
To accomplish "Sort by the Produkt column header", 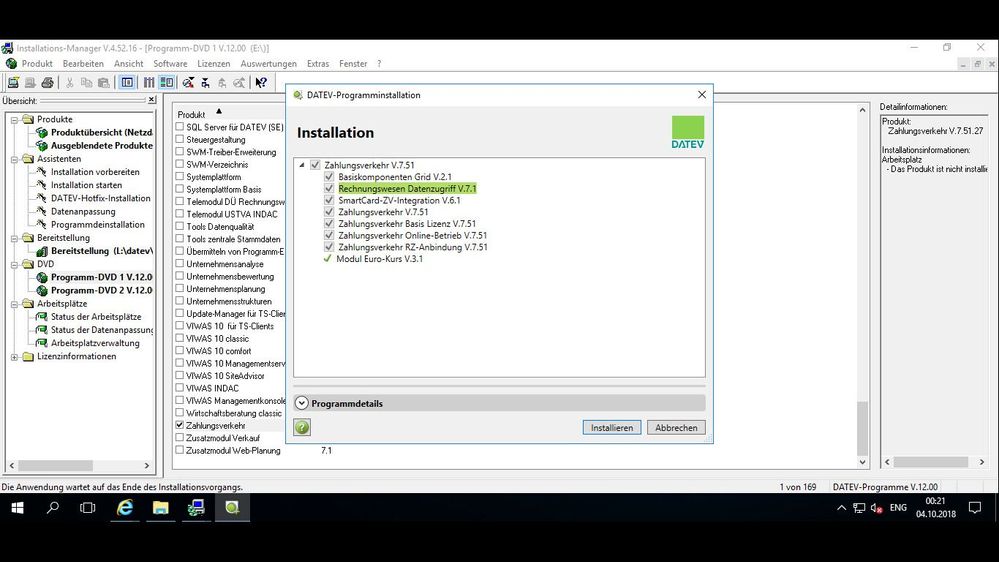I will [x=191, y=114].
